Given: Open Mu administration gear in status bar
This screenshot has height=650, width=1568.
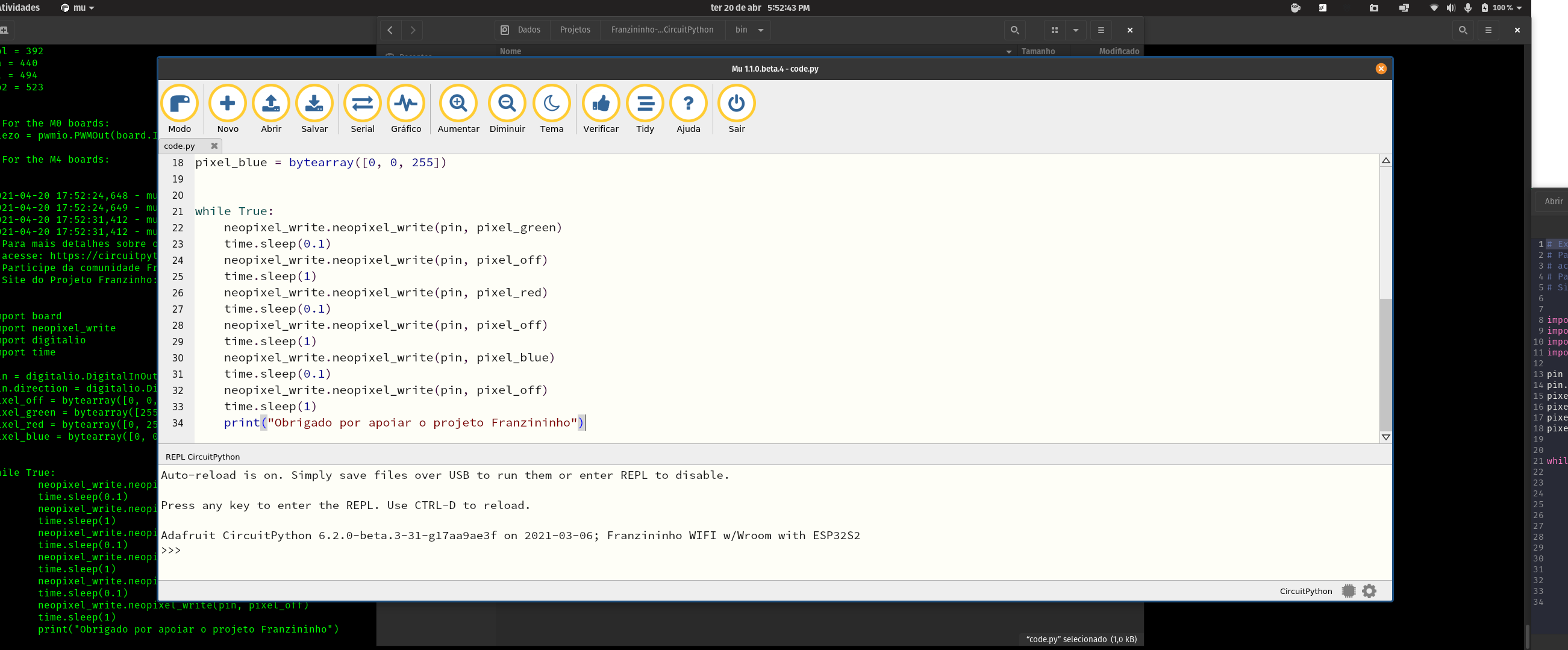Looking at the screenshot, I should pyautogui.click(x=1369, y=591).
